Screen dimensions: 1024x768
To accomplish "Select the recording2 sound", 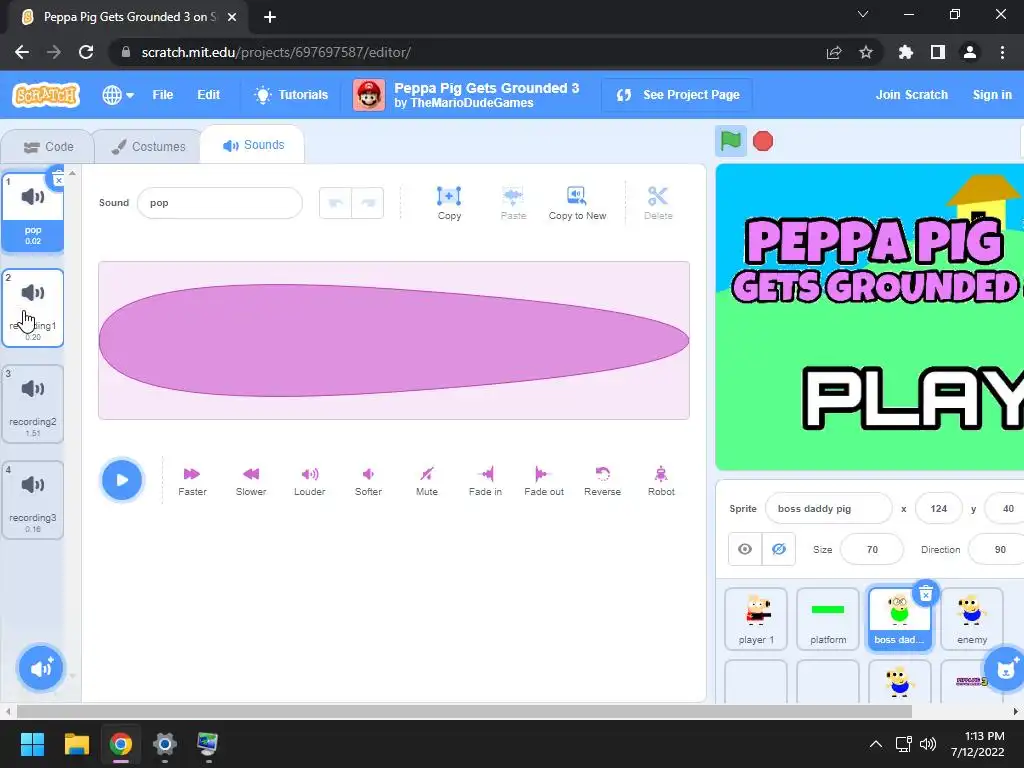I will [33, 404].
